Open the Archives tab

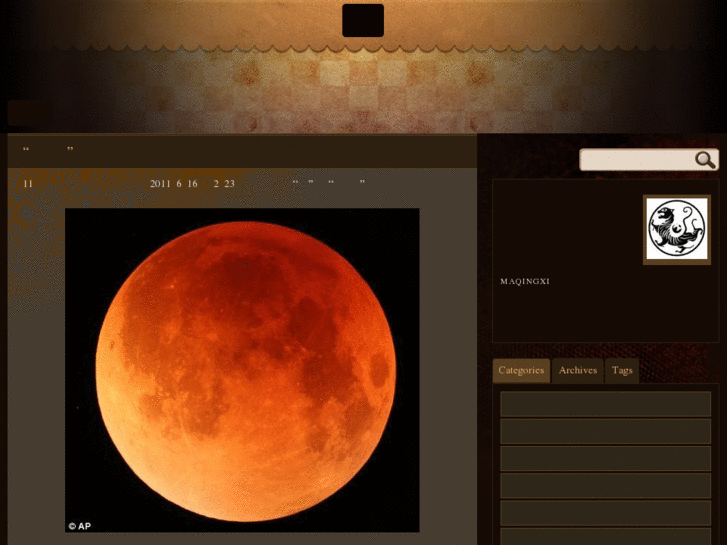click(578, 370)
